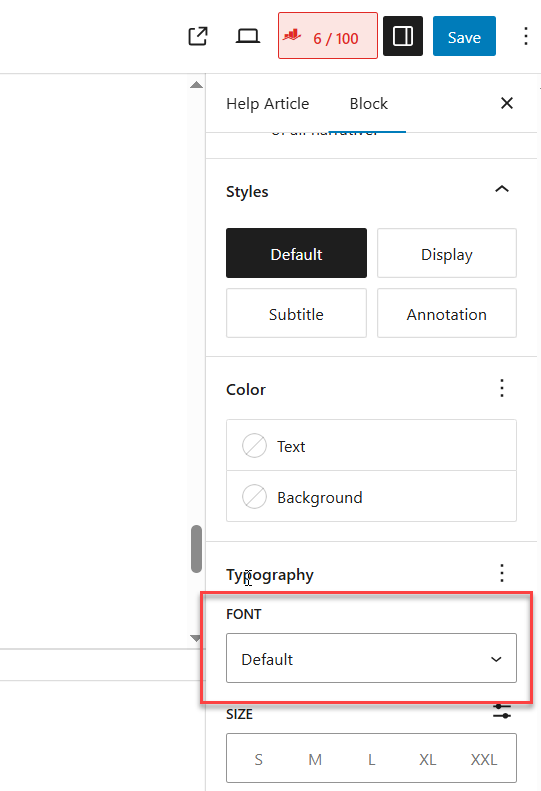The height and width of the screenshot is (791, 541).
Task: Click the Save button
Action: pos(464,36)
